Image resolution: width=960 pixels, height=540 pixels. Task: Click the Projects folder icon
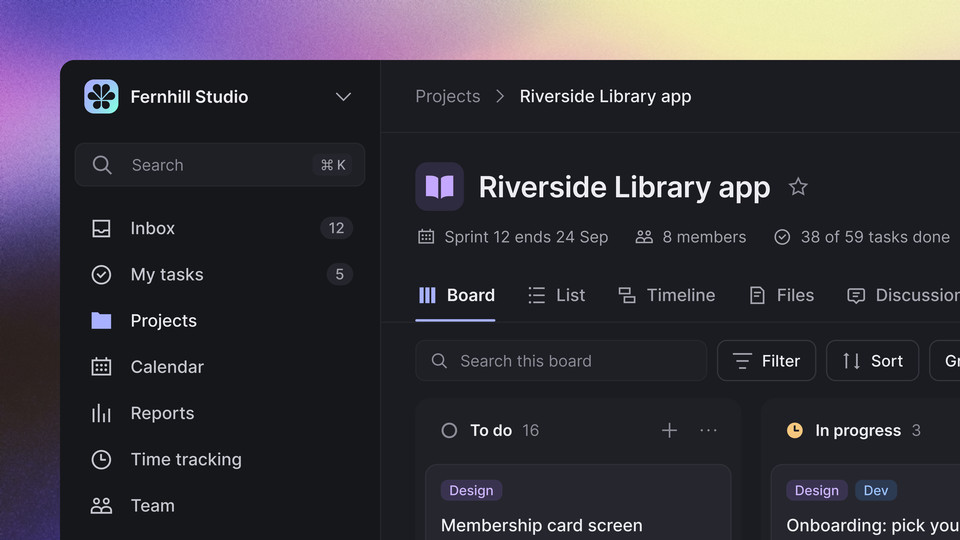[101, 321]
